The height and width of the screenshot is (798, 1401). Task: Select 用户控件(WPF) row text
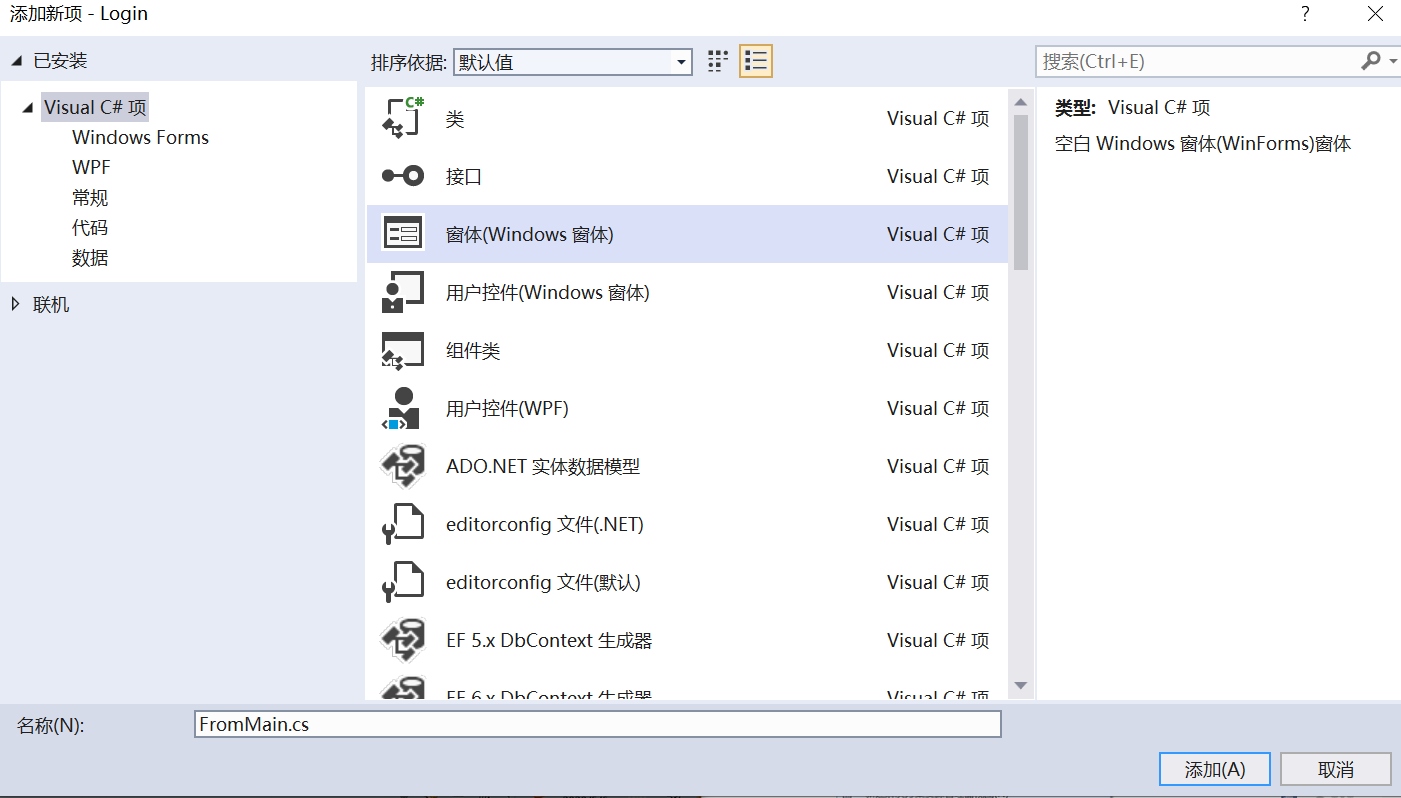(507, 409)
